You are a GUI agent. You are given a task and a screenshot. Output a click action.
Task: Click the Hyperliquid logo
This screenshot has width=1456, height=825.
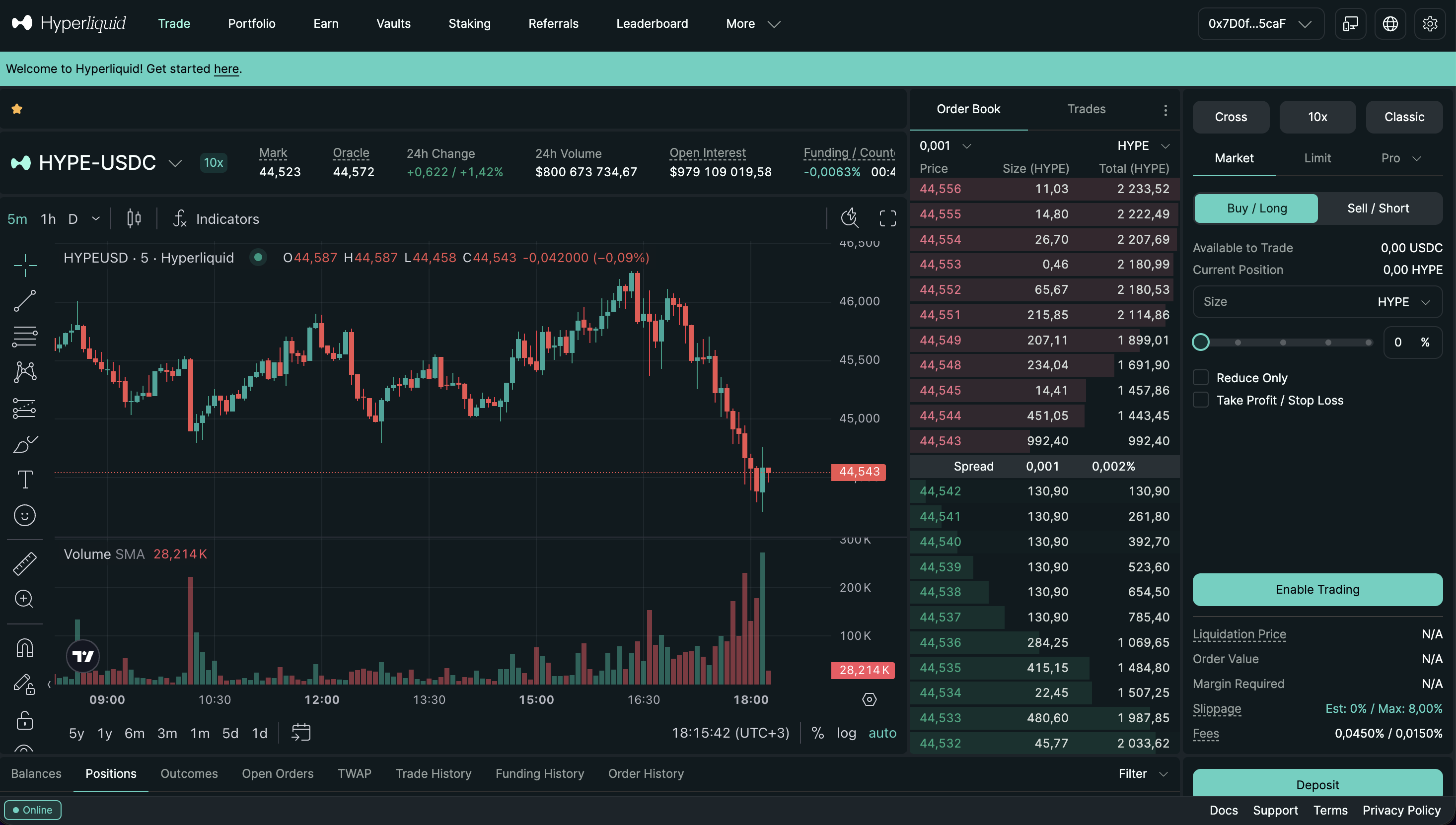click(x=69, y=23)
